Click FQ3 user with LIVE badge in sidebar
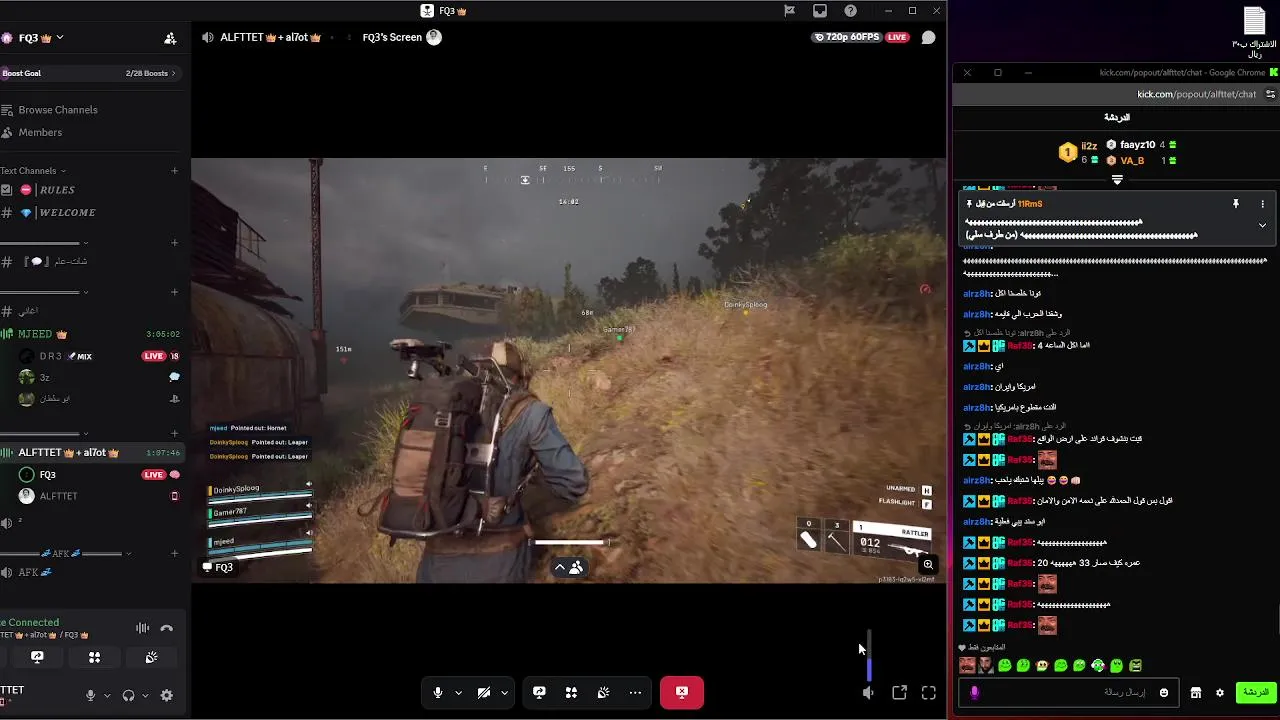 (x=98, y=475)
